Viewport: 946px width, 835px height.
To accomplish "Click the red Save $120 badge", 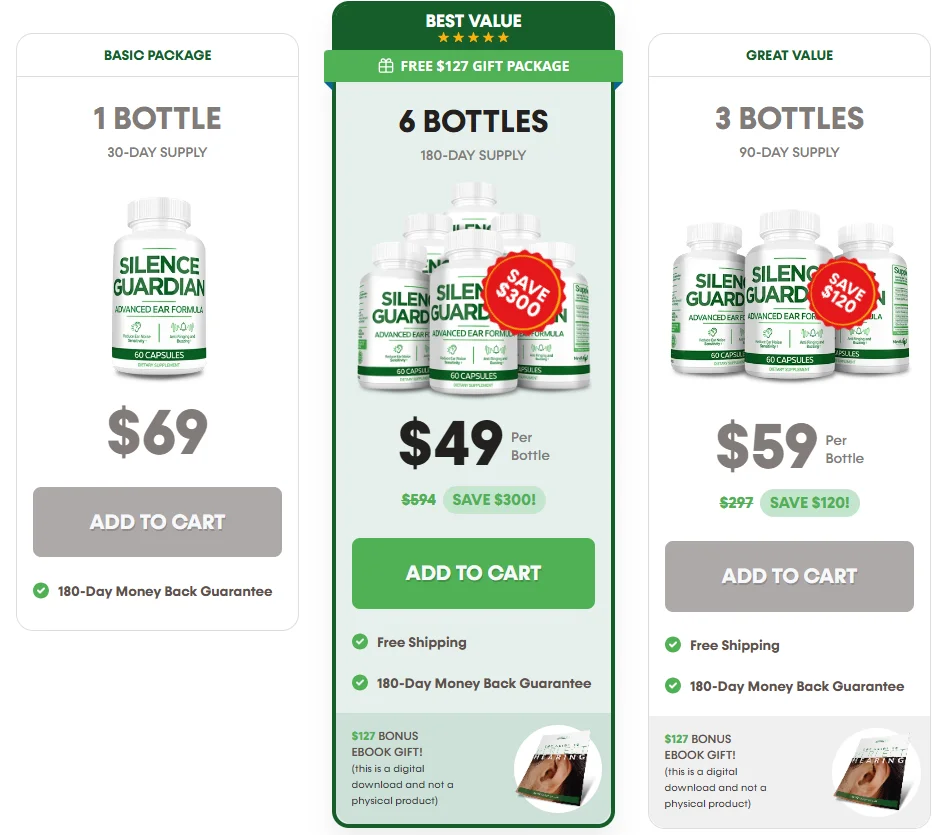I will point(842,293).
